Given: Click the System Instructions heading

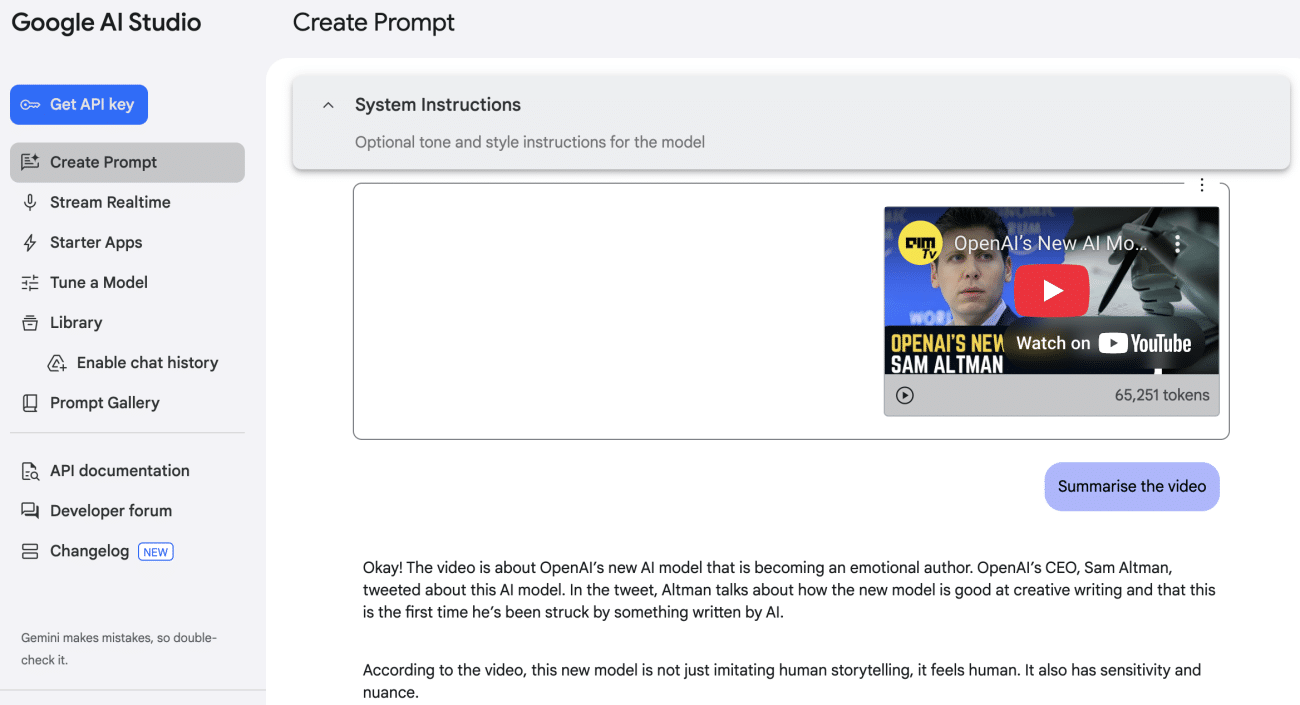Looking at the screenshot, I should pos(438,104).
